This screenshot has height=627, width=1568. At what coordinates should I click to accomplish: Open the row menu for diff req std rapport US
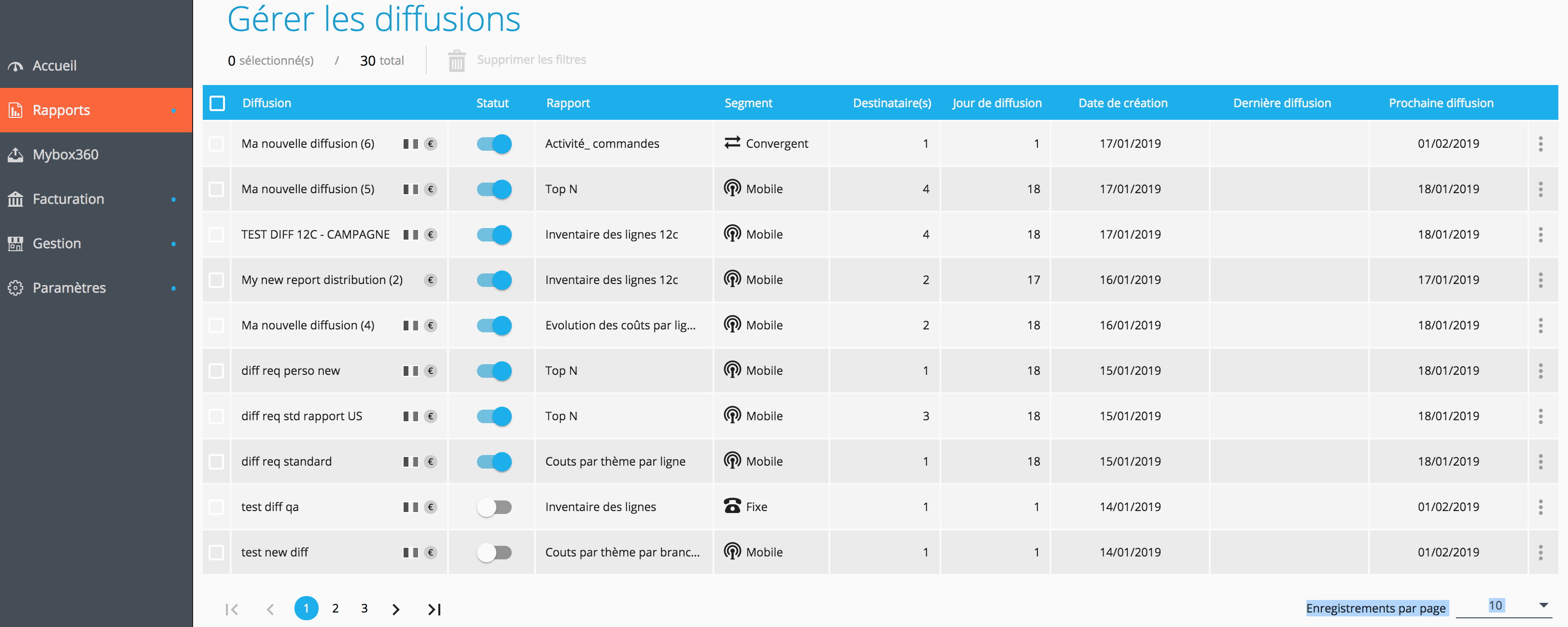1540,416
